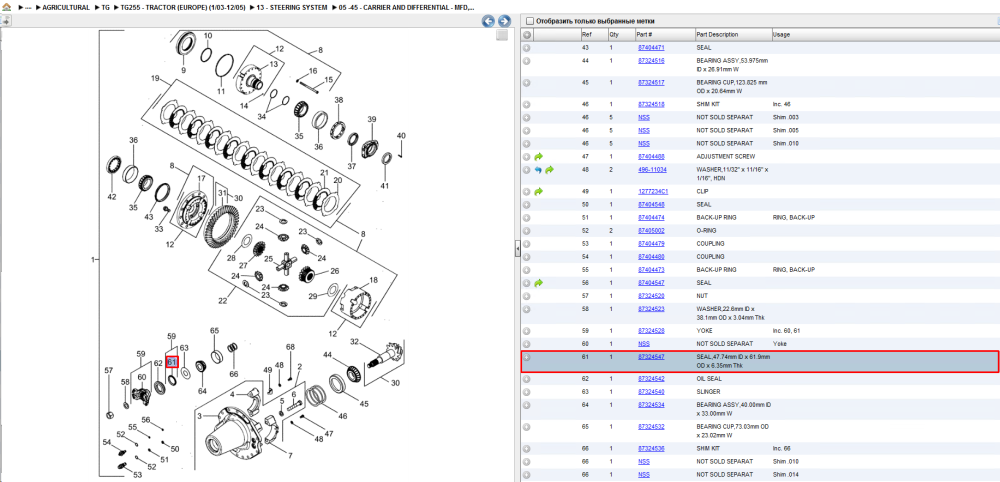Open the NSS link on the Yoke row
1000x482 pixels.
coord(643,344)
